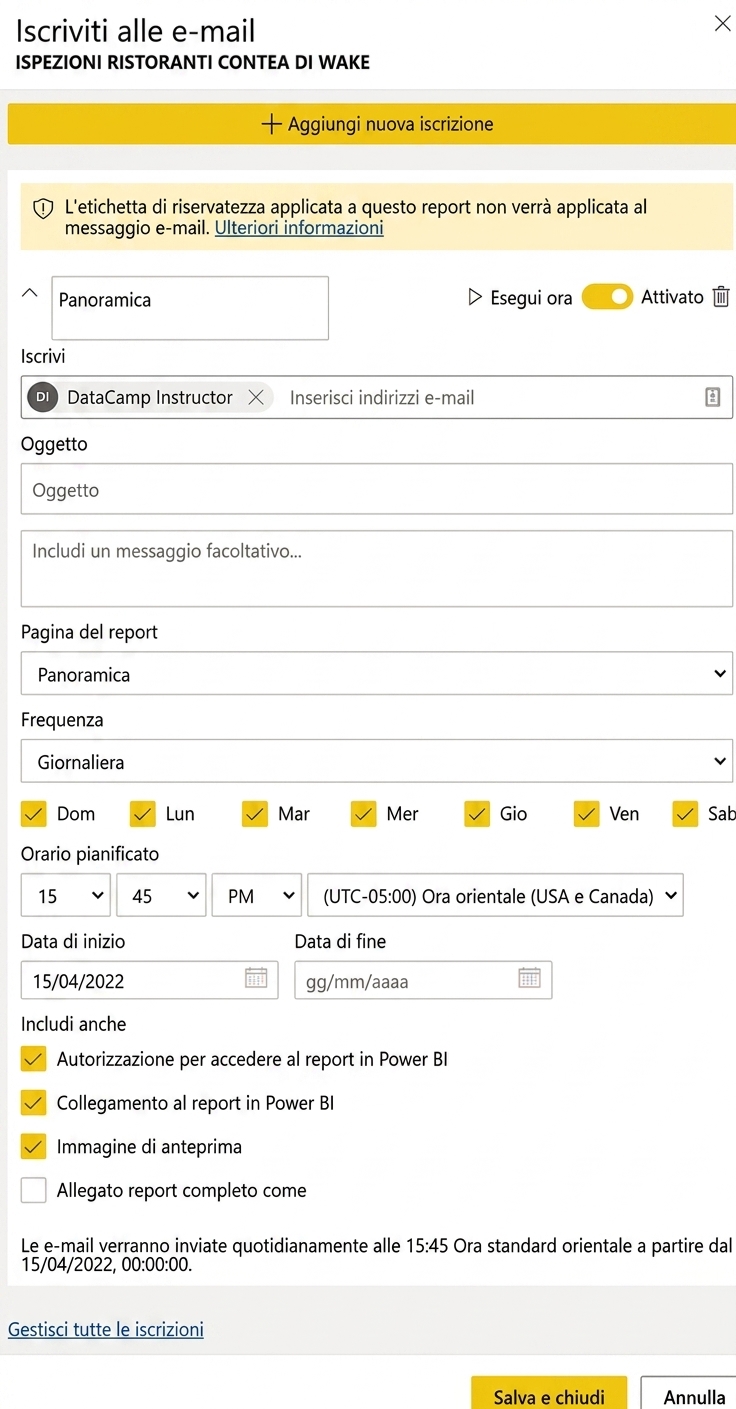736x1409 pixels.
Task: Uncheck the Lun day checkbox
Action: click(143, 814)
